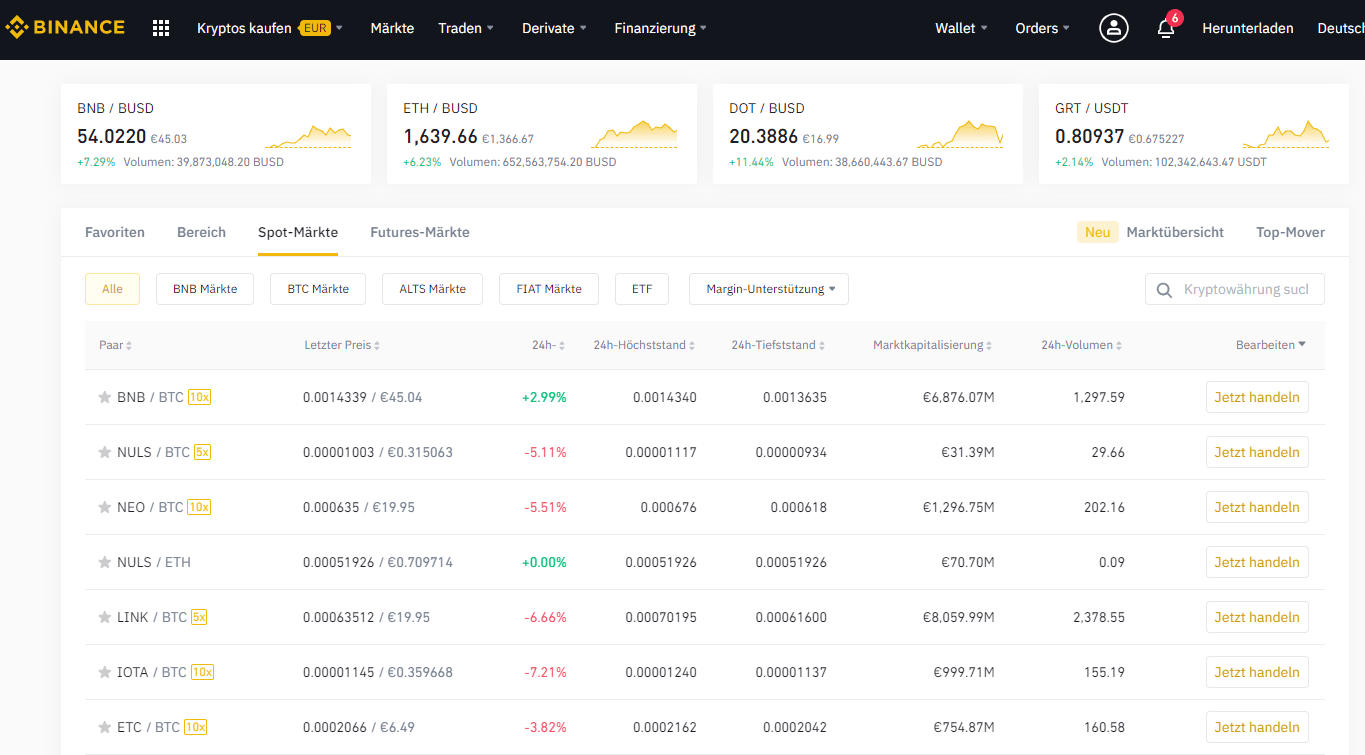The width and height of the screenshot is (1365, 755).
Task: Click Jetzt handeln for NEO / BTC
Action: pos(1257,507)
